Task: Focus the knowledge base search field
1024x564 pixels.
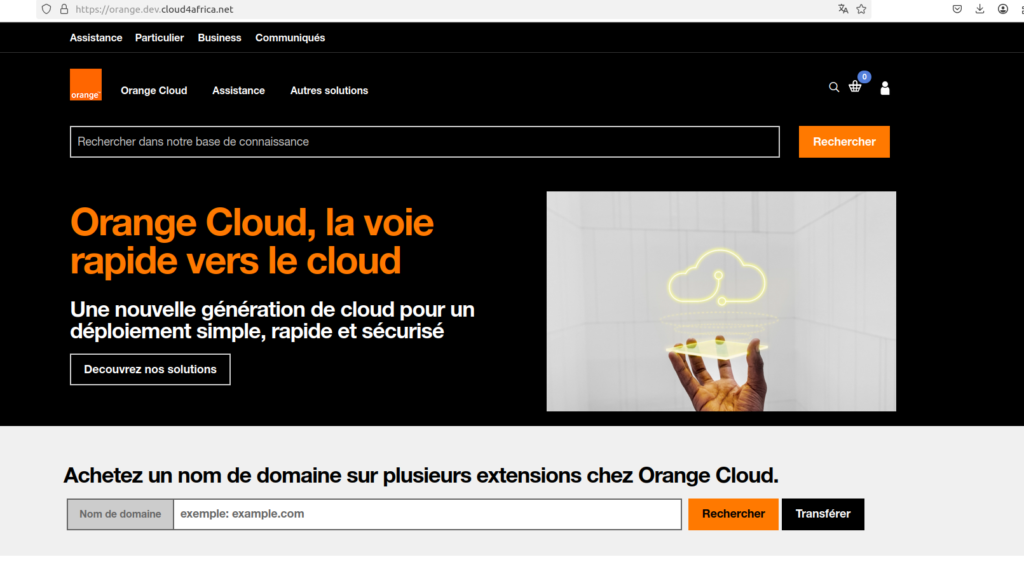Action: [x=424, y=142]
